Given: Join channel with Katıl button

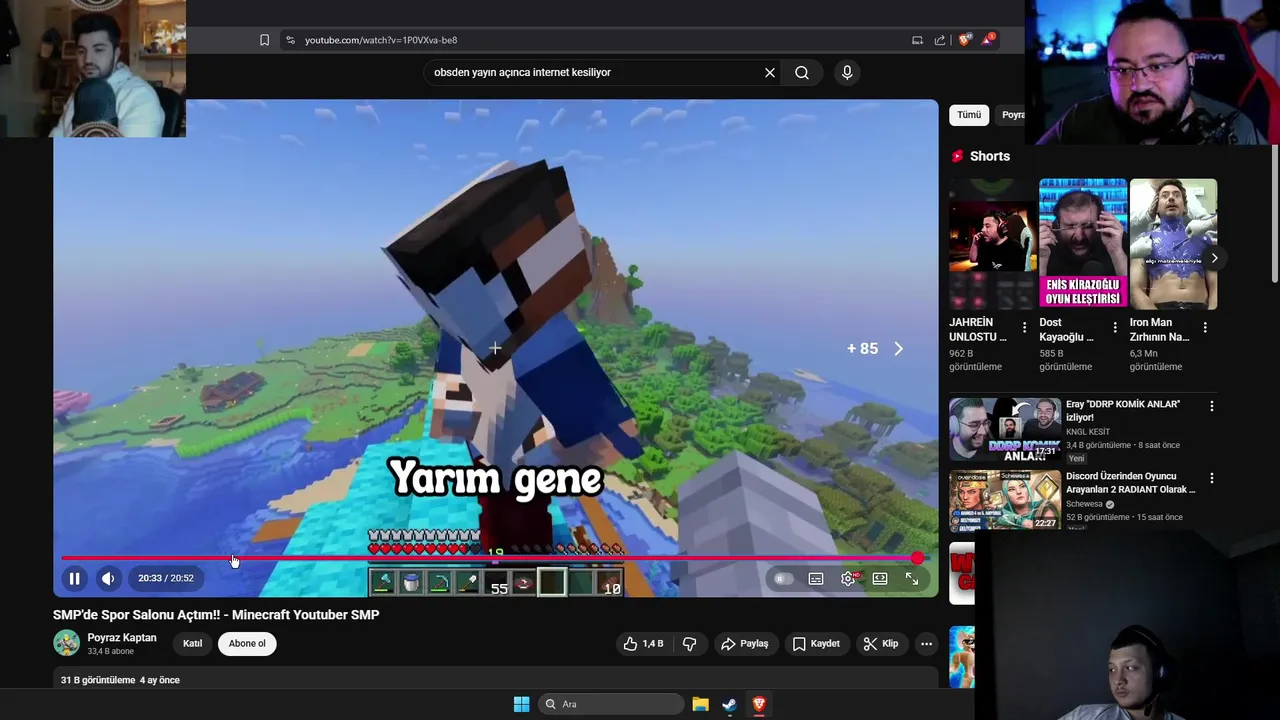Looking at the screenshot, I should [x=193, y=644].
